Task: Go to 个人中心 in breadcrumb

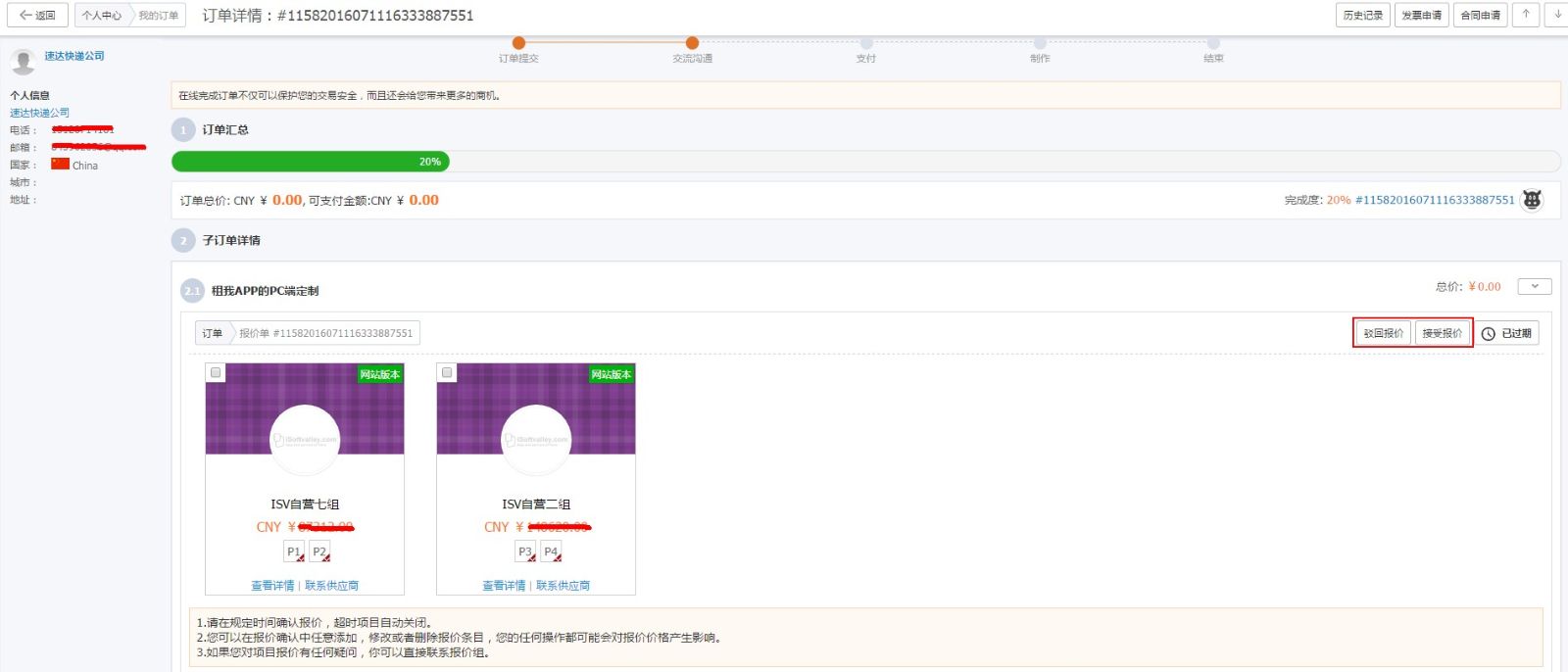Action: [101, 16]
